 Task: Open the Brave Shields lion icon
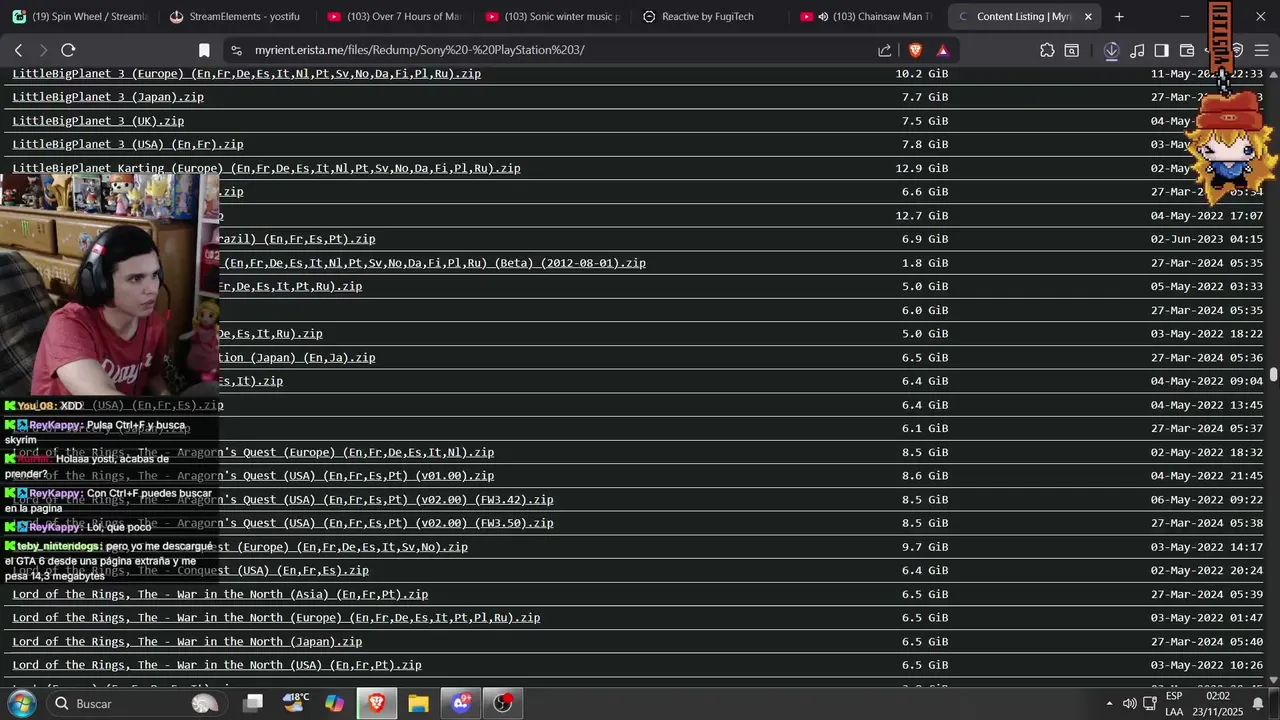pos(915,50)
